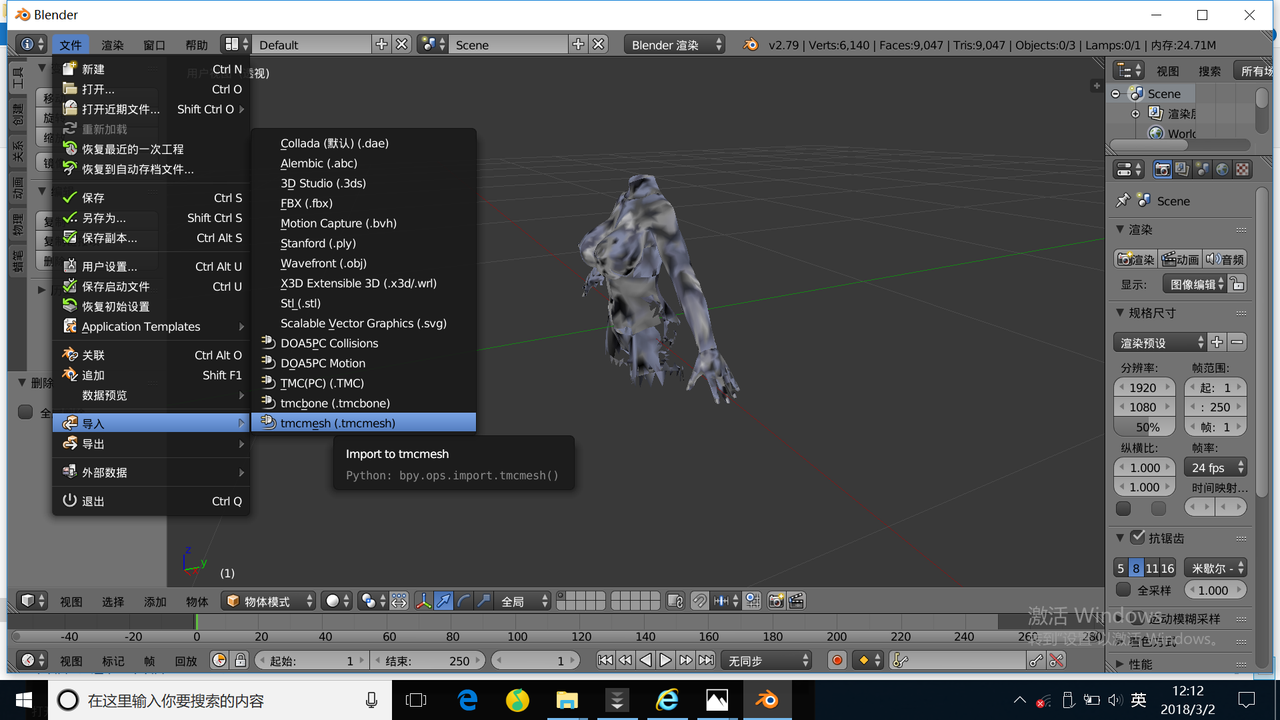
Task: Pick FBX (.fbx) from import list
Action: (363, 203)
